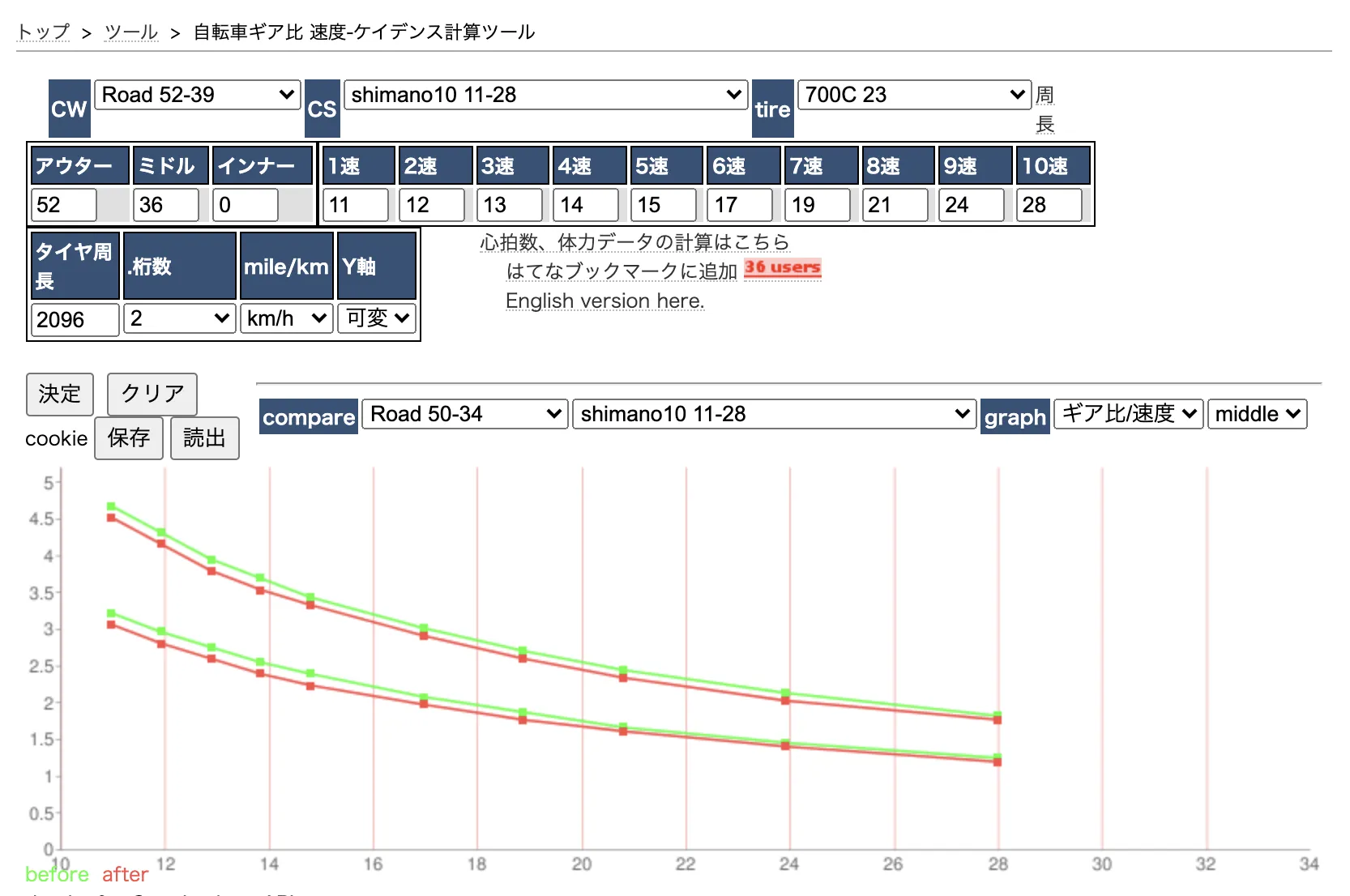This screenshot has height=896, width=1350.
Task: Click the タイヤ周長 input field with 2096
Action: (75, 320)
